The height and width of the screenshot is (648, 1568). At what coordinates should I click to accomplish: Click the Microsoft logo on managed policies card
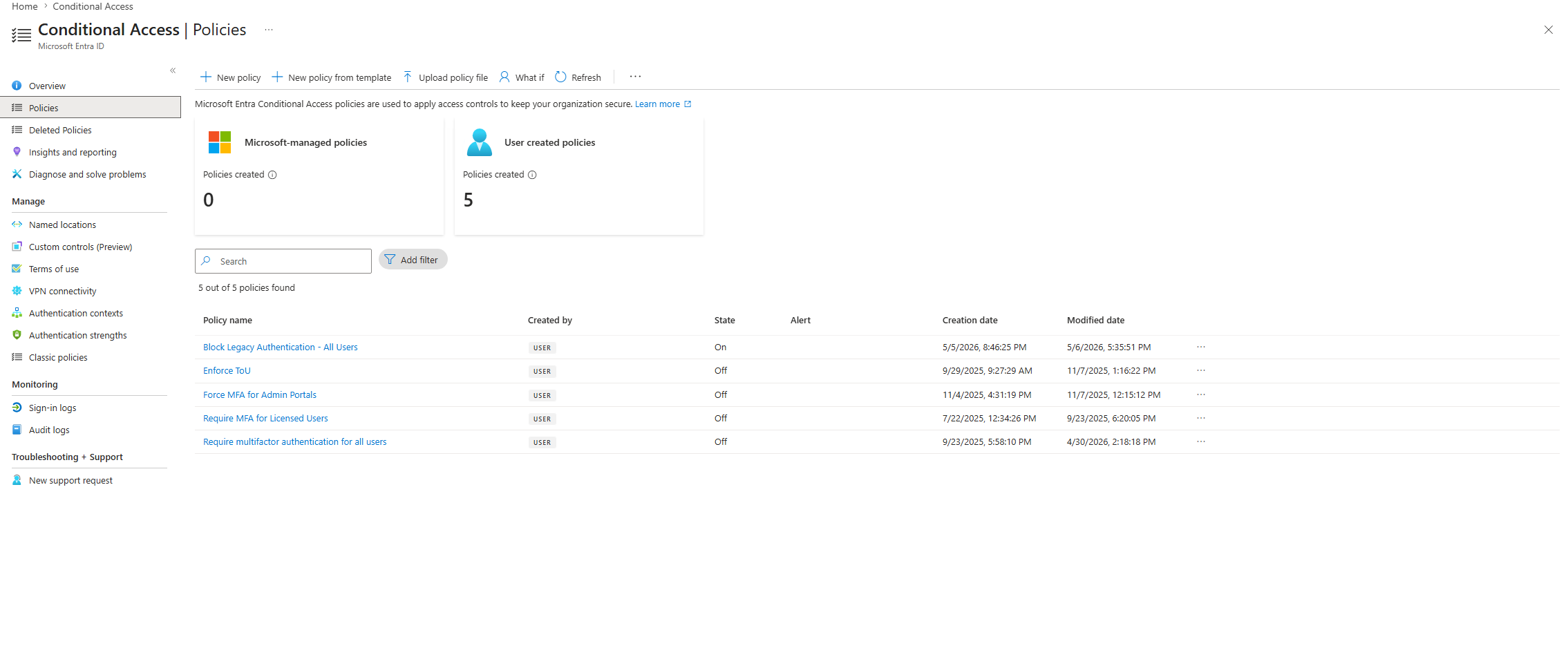click(x=220, y=142)
